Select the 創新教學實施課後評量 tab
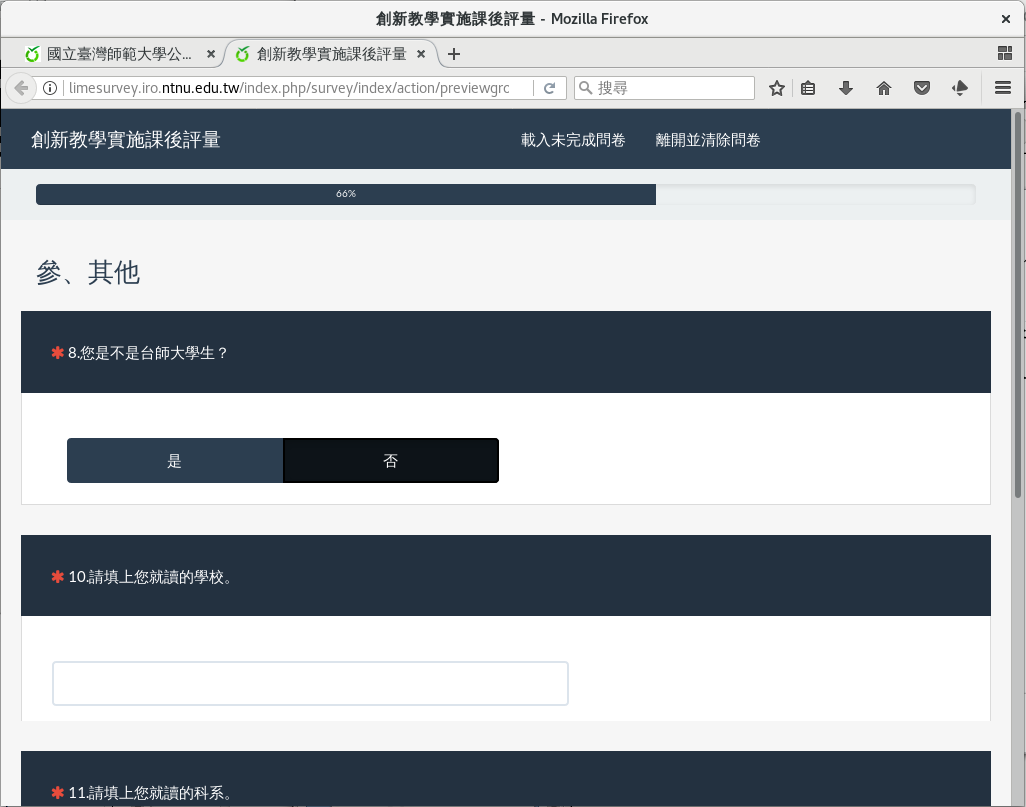The width and height of the screenshot is (1026, 807). [x=332, y=54]
